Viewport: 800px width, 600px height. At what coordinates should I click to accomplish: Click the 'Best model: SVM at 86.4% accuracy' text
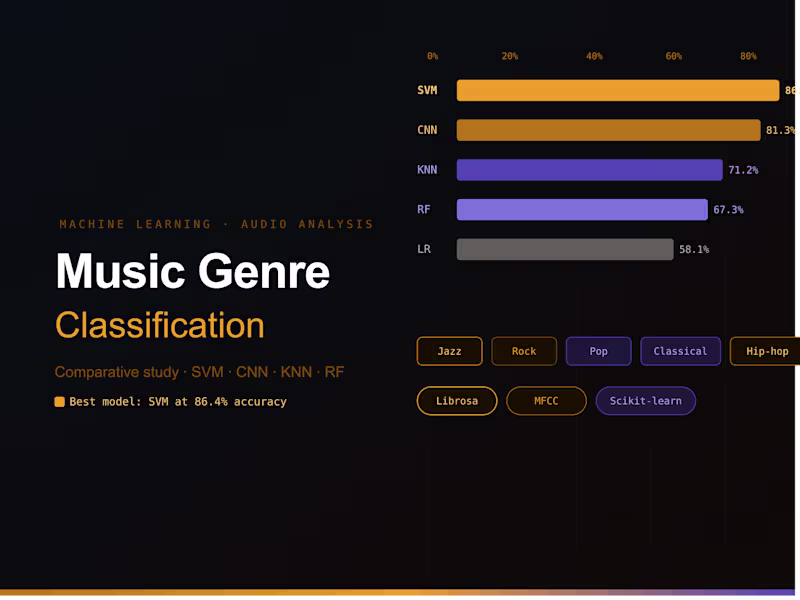pyautogui.click(x=178, y=402)
